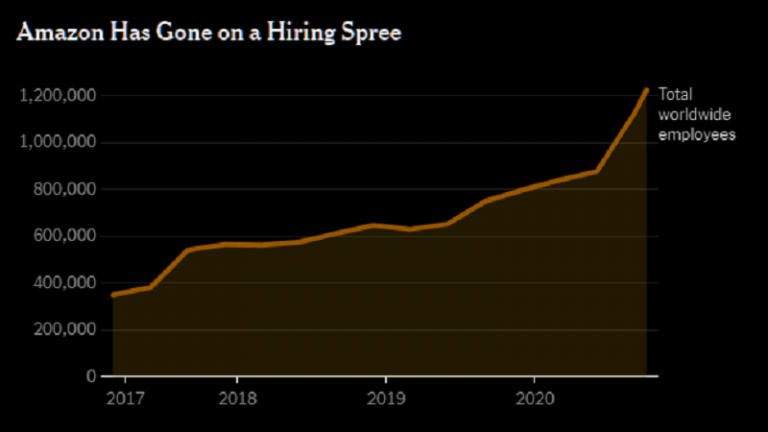Select the 2020 tick mark on the x-axis
The image size is (768, 432).
[x=533, y=381]
